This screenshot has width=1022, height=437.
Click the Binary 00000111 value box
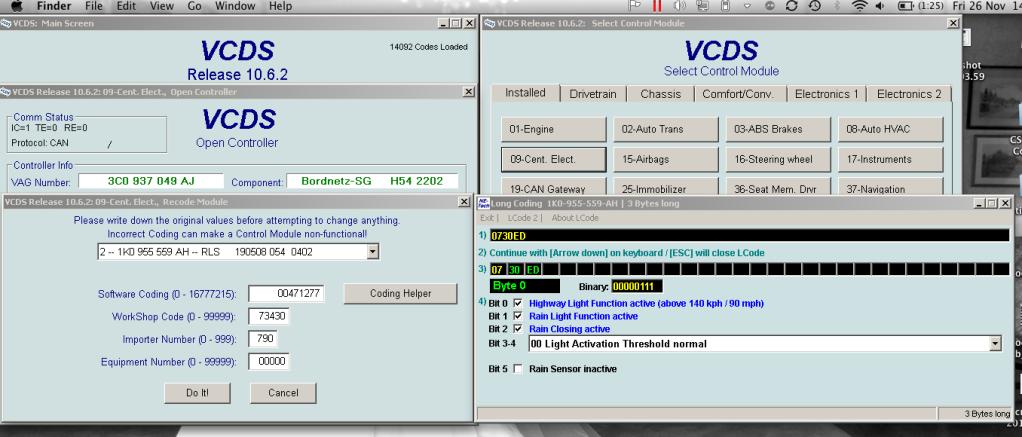pyautogui.click(x=637, y=286)
